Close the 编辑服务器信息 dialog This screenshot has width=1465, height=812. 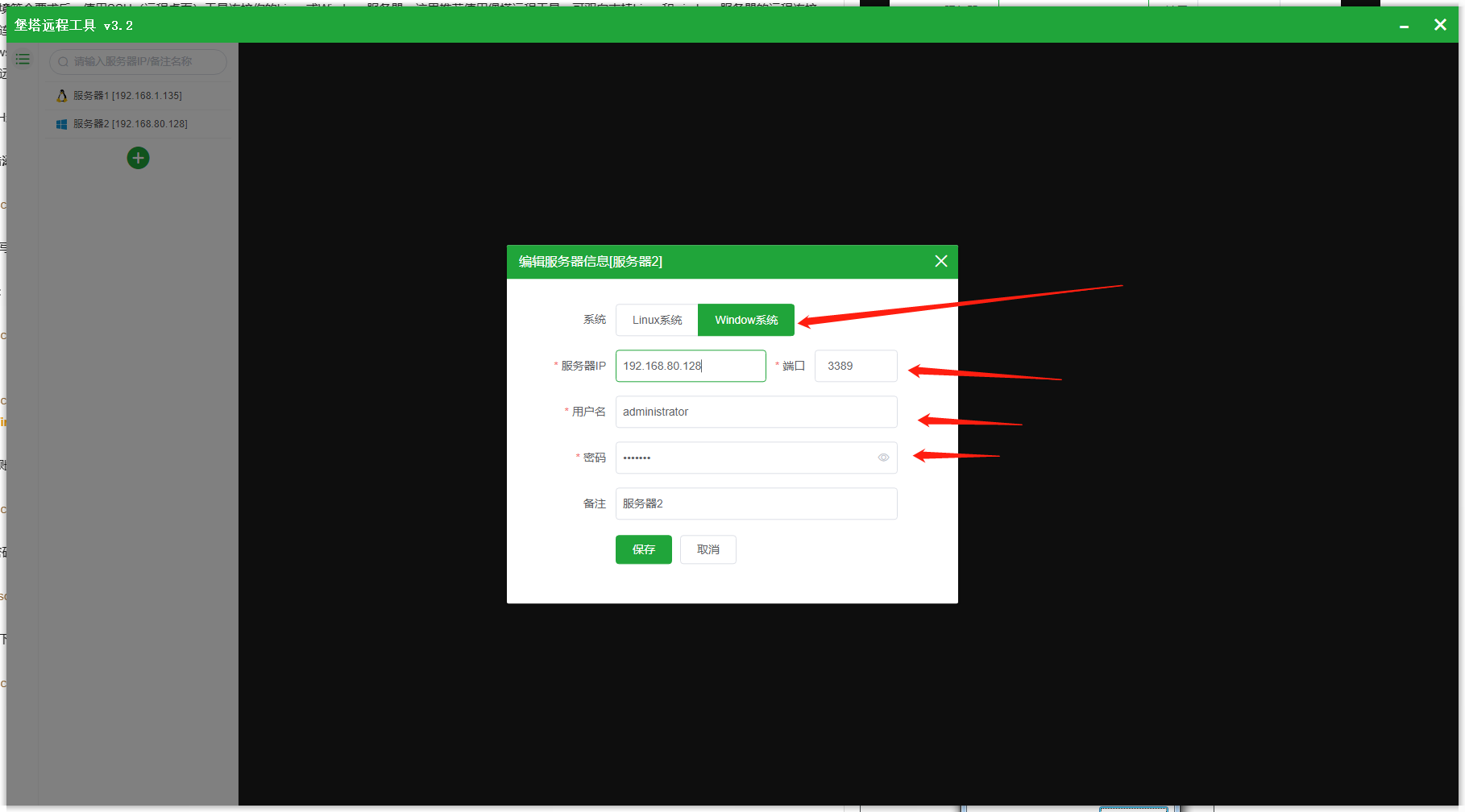pos(940,261)
